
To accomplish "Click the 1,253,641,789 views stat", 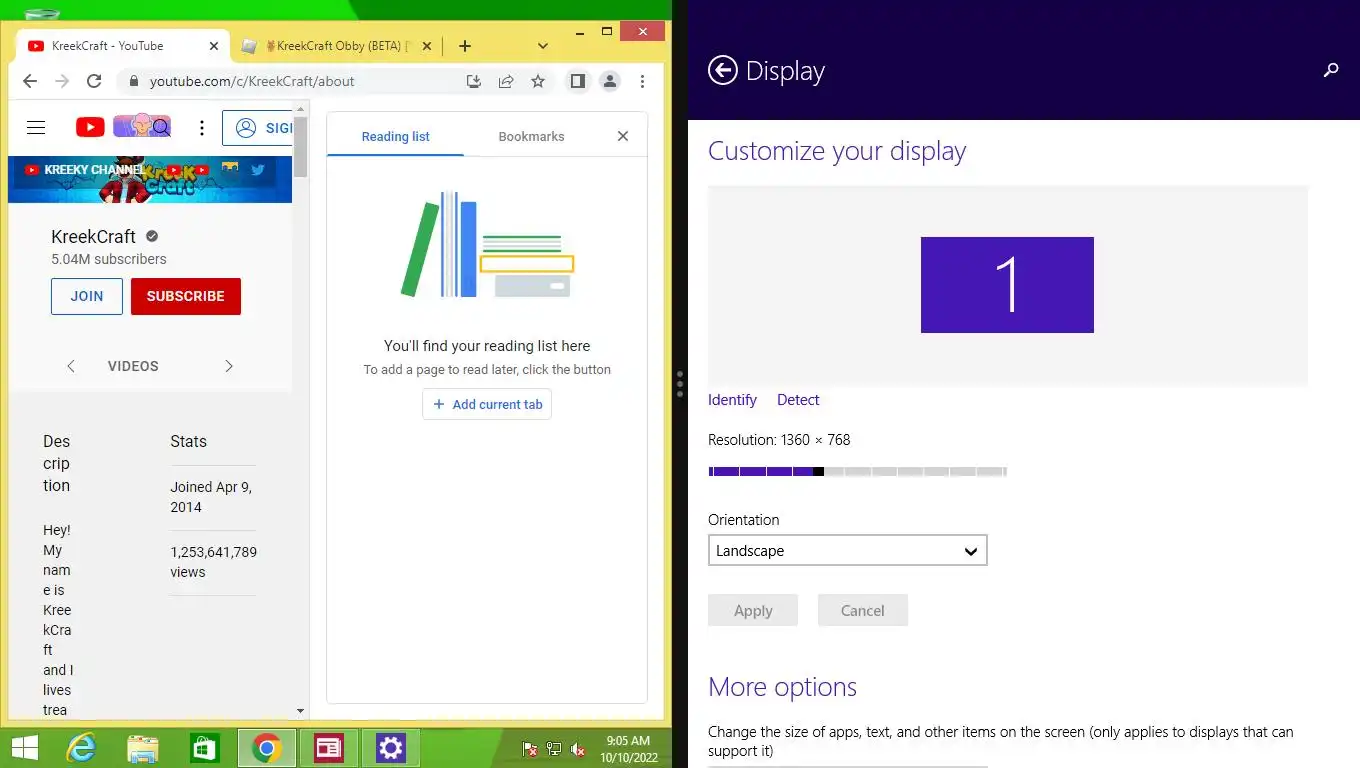I will click(x=213, y=562).
